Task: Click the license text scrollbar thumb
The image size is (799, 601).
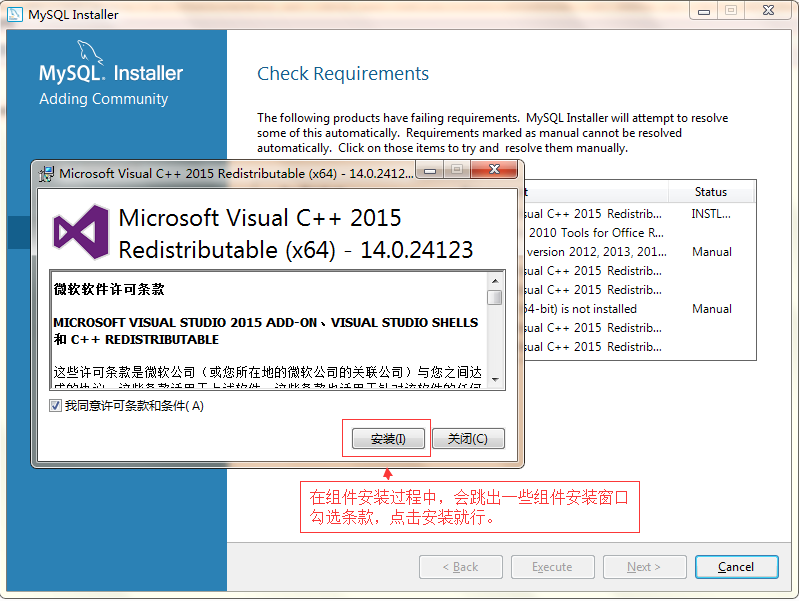Action: [495, 297]
